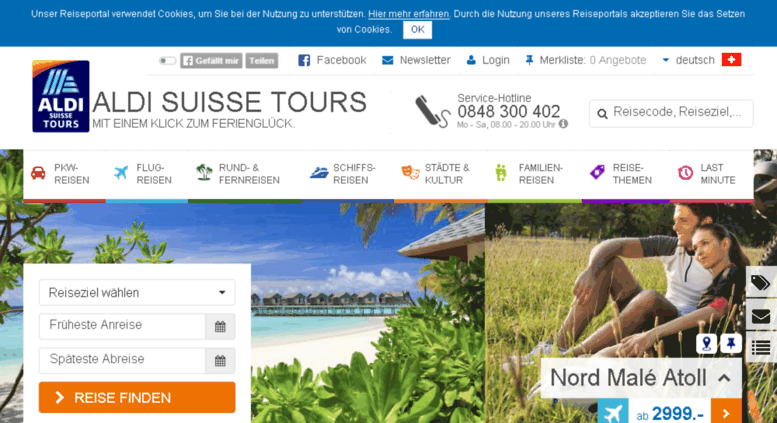Accept cookies with the OK button
Image resolution: width=777 pixels, height=423 pixels.
(417, 30)
